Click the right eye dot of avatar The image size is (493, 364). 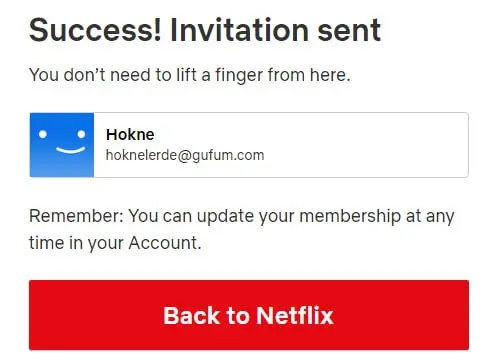coord(81,134)
